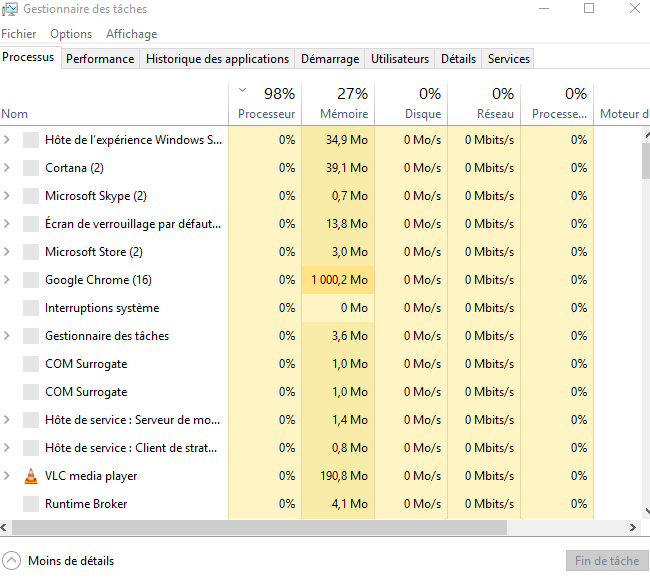Click the Runtime Broker process icon placeholder
The image size is (650, 582).
31,504
